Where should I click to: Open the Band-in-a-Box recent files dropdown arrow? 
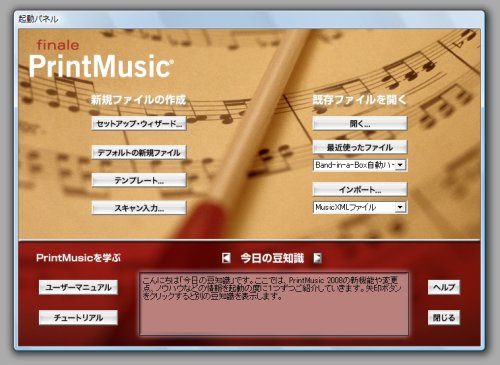click(x=400, y=165)
